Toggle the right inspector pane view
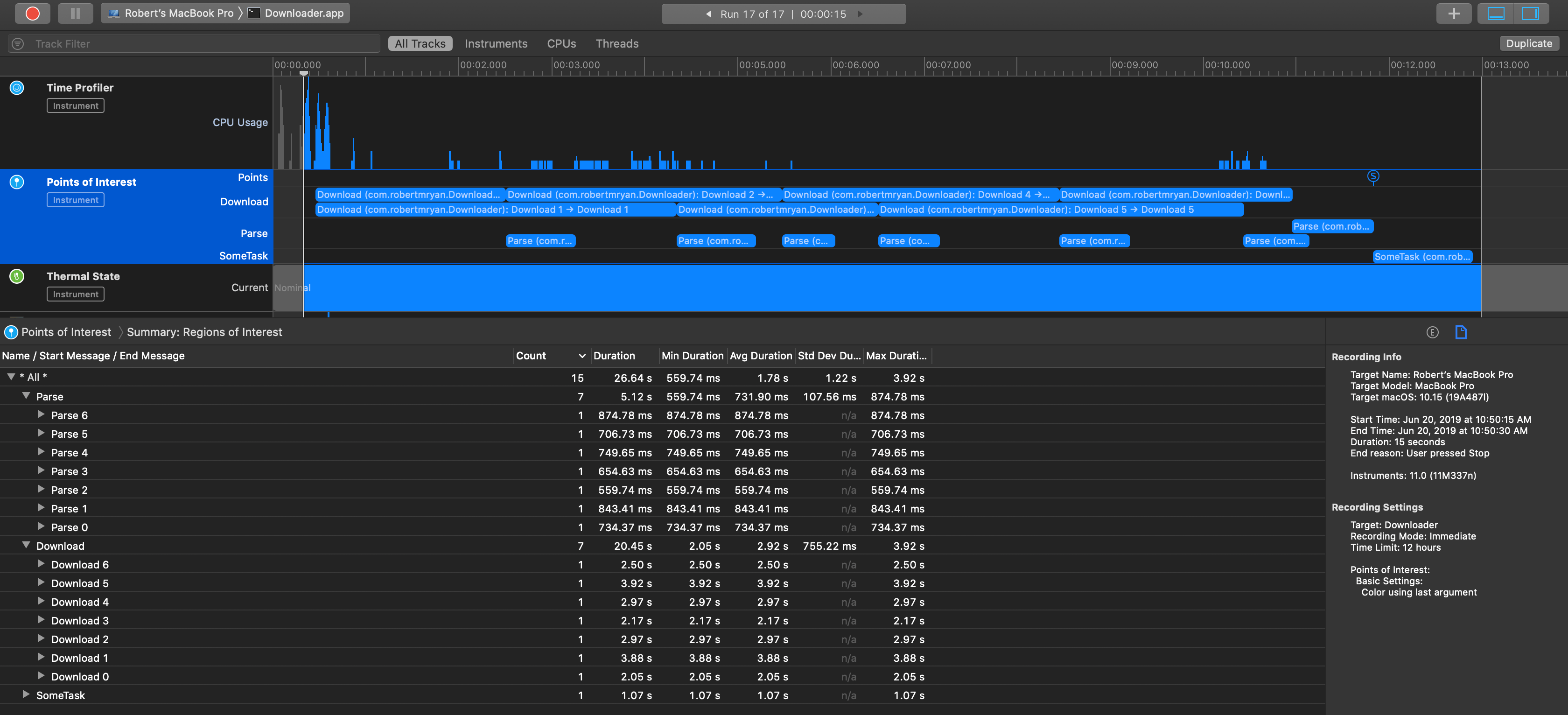The height and width of the screenshot is (715, 1568). tap(1530, 14)
